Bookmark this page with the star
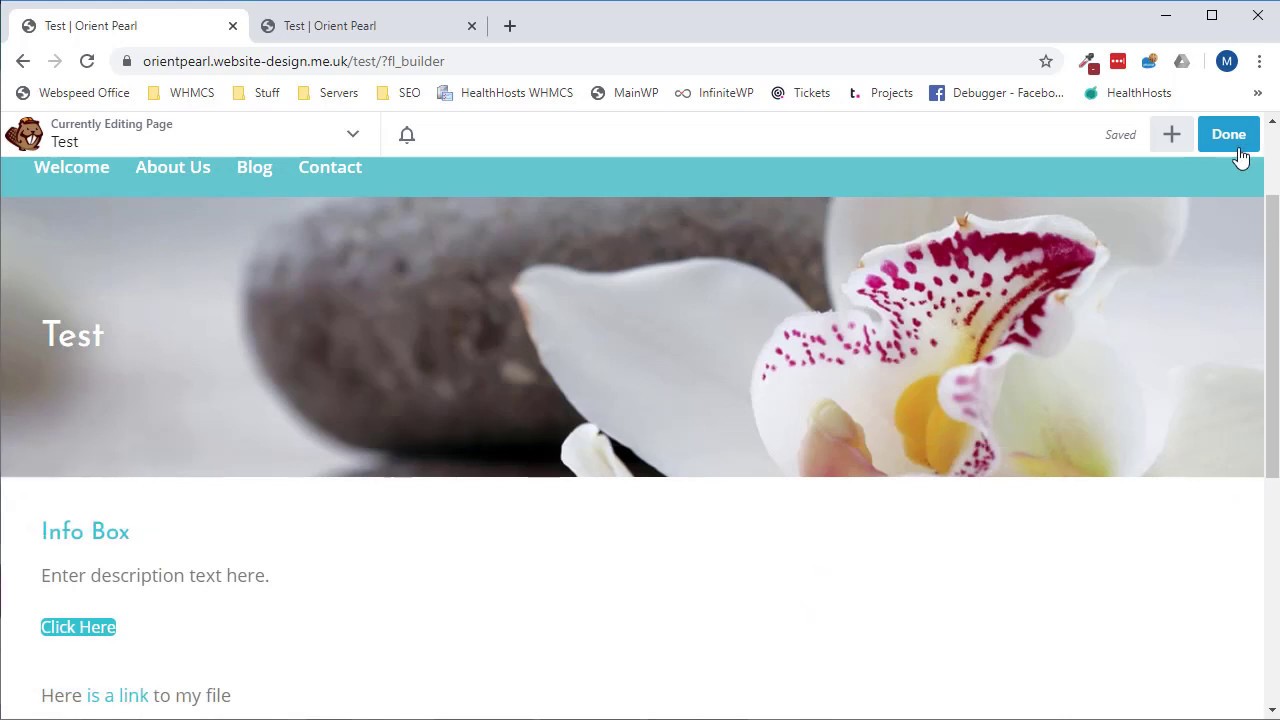1280x720 pixels. [1046, 61]
